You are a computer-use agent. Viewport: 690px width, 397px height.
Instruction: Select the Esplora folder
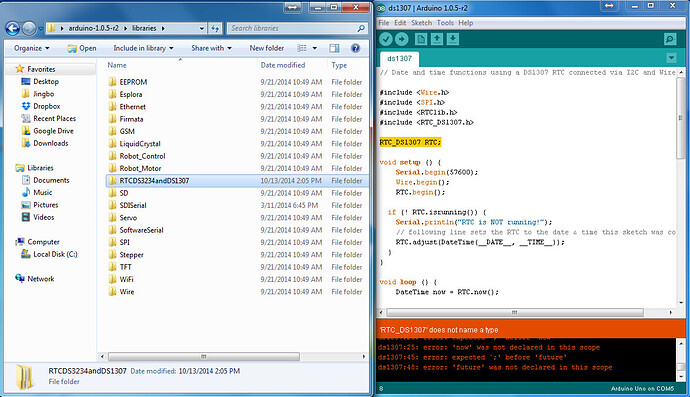(237, 94)
